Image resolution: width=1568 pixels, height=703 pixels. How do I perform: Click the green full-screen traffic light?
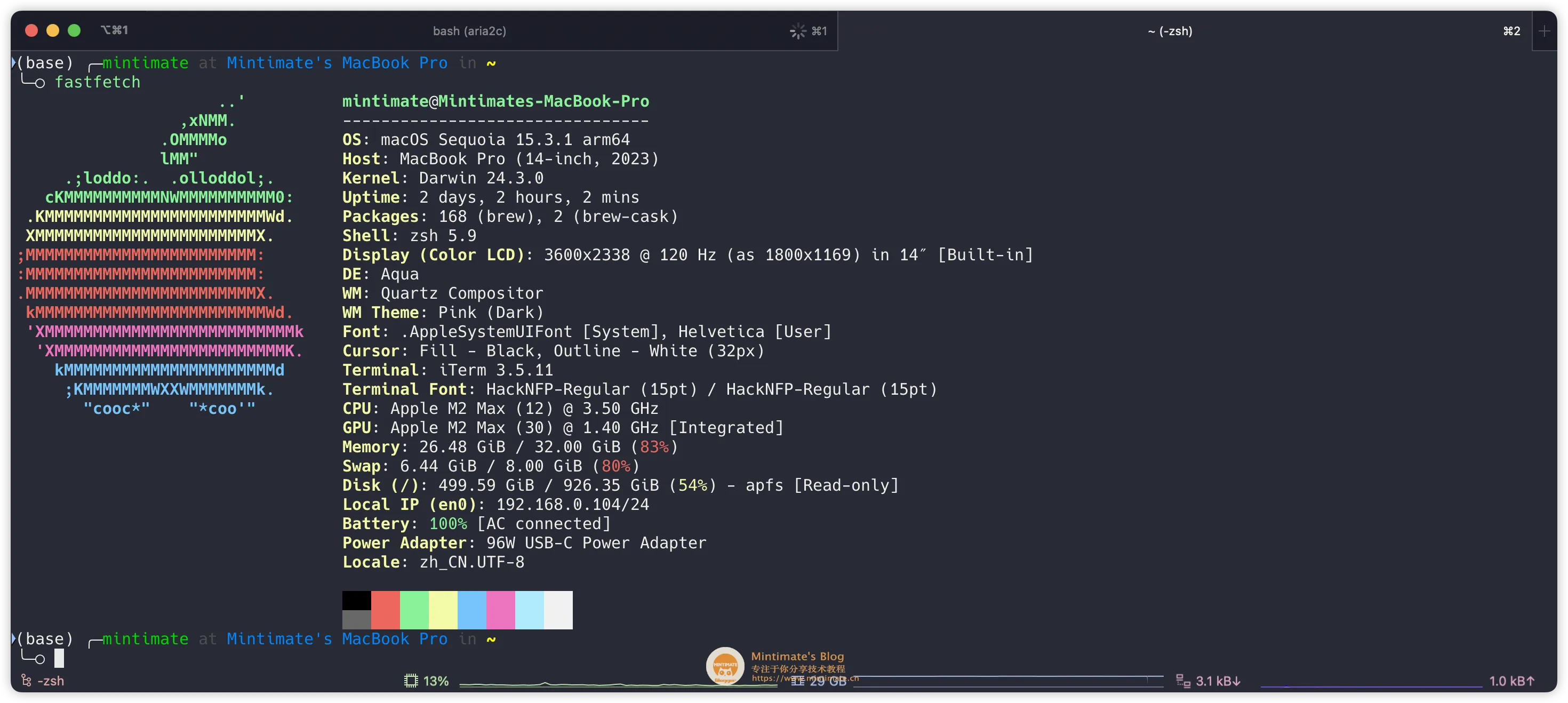coord(74,29)
